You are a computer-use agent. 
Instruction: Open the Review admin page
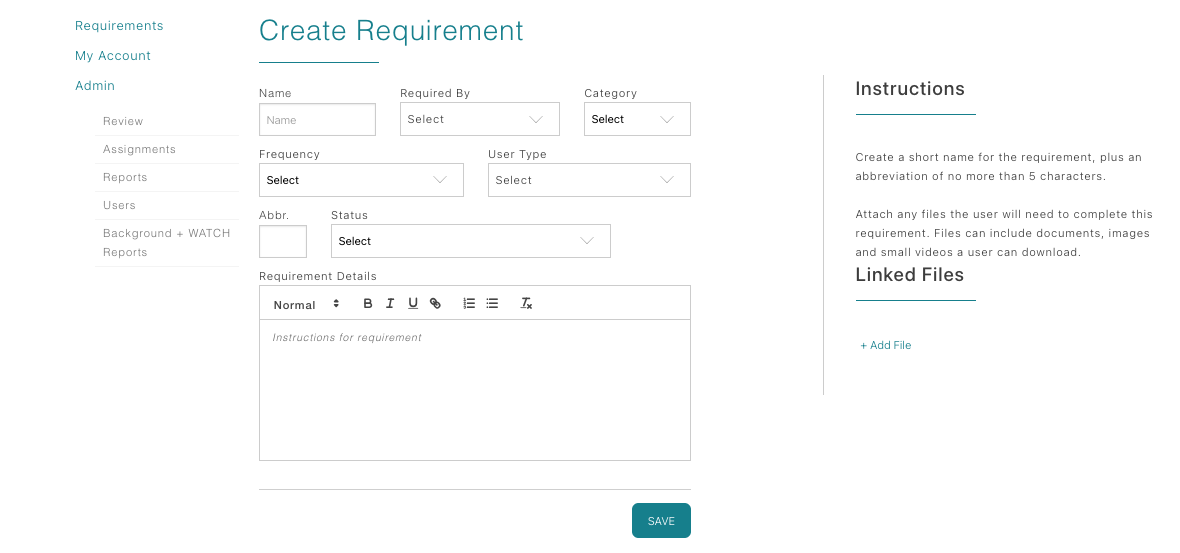123,121
